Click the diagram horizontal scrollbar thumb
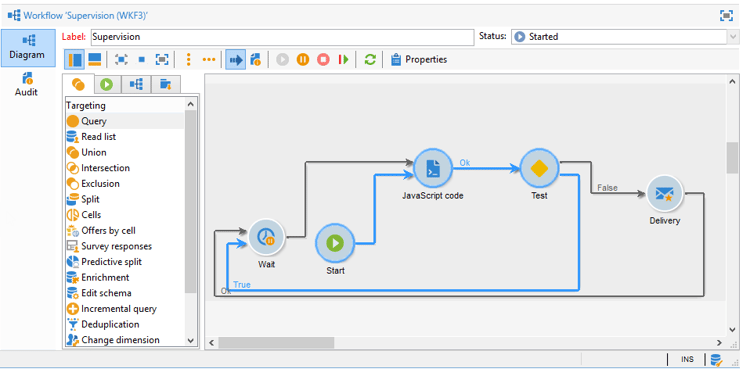750x376 pixels. pyautogui.click(x=276, y=343)
